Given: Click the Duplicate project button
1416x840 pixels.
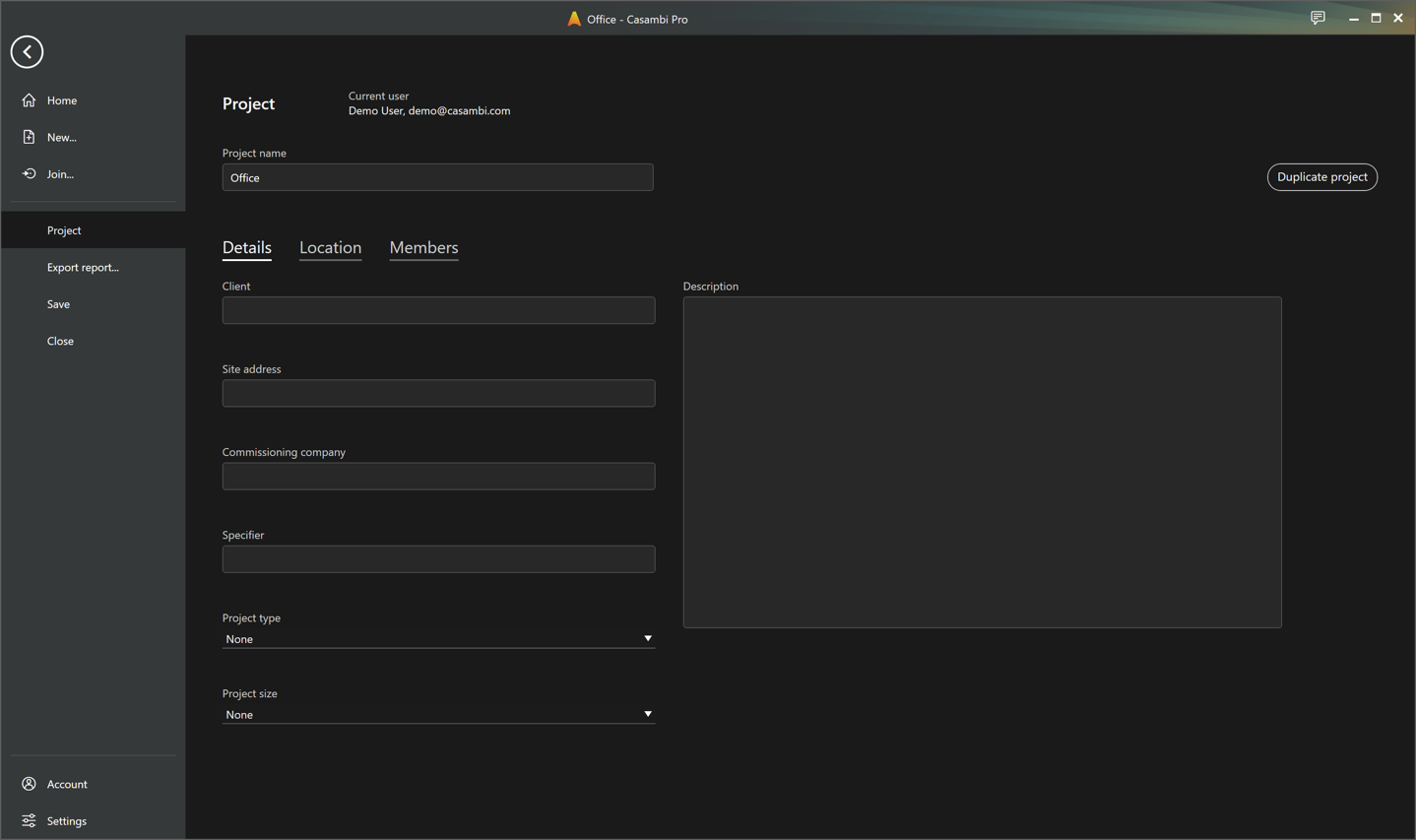Looking at the screenshot, I should [x=1322, y=176].
